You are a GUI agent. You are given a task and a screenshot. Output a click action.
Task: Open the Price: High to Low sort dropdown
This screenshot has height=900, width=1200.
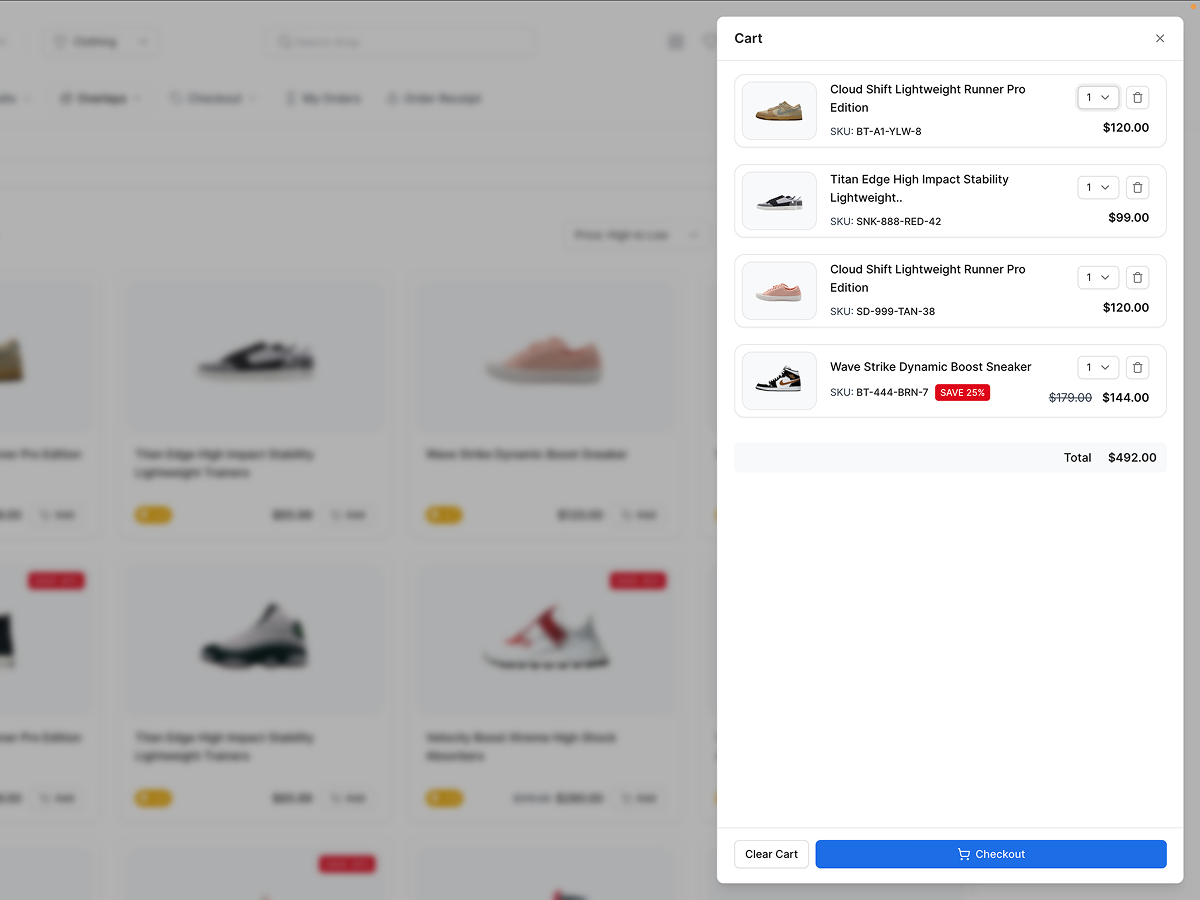pos(635,235)
